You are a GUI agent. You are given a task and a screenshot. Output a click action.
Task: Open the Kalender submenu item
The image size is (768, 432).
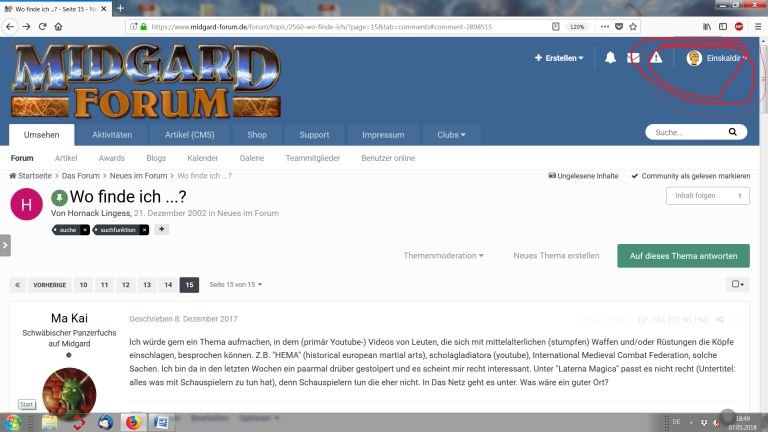coord(202,158)
